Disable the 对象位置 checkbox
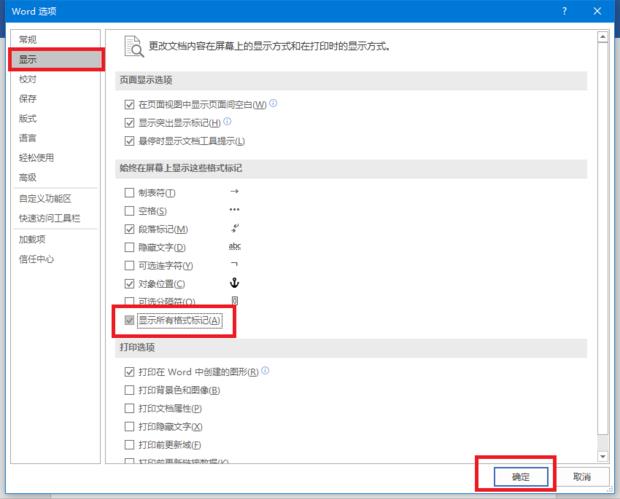620x499 pixels. coord(128,284)
